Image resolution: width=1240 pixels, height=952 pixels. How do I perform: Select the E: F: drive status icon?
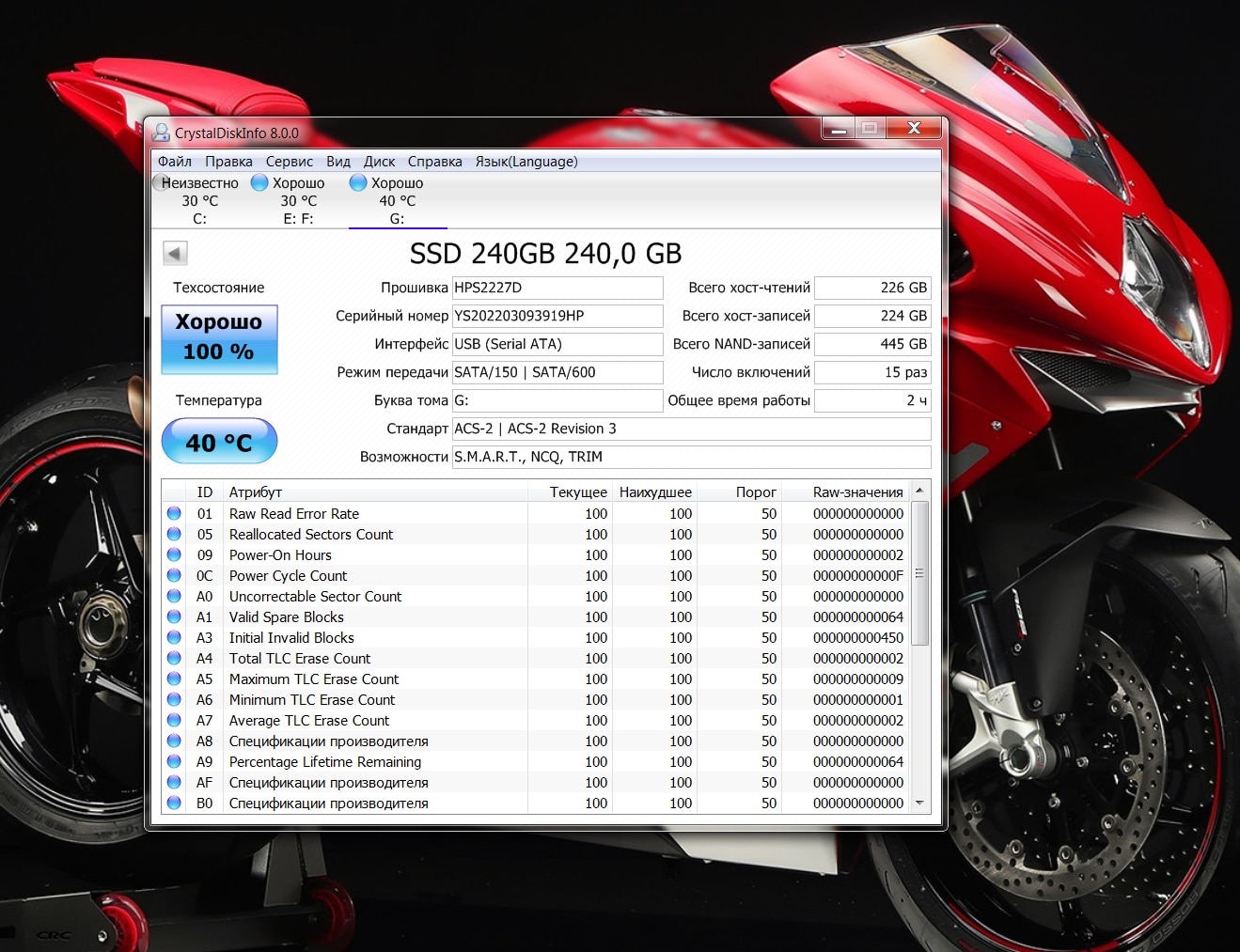(260, 182)
